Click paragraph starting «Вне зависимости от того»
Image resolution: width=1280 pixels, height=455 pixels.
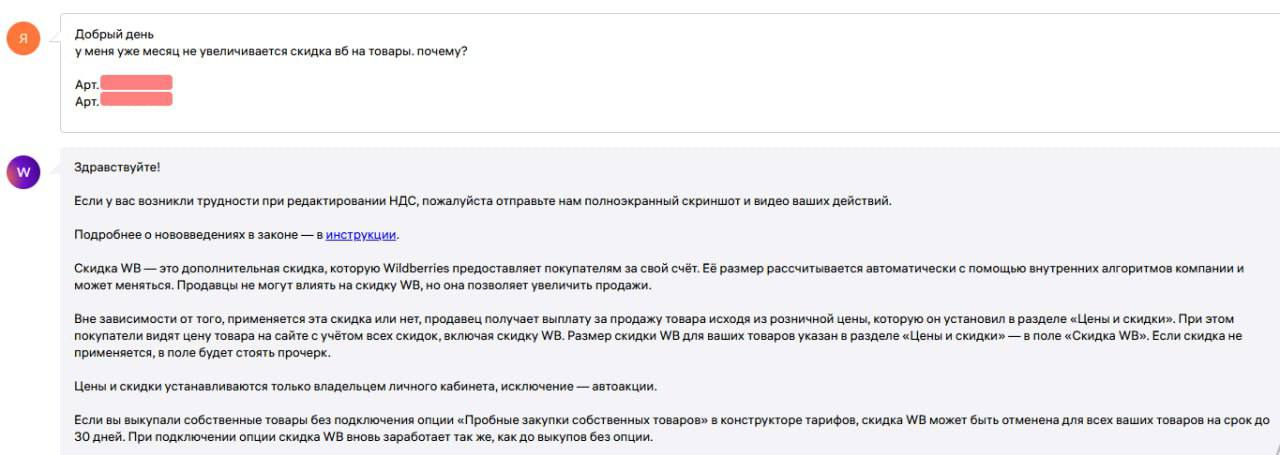664,336
